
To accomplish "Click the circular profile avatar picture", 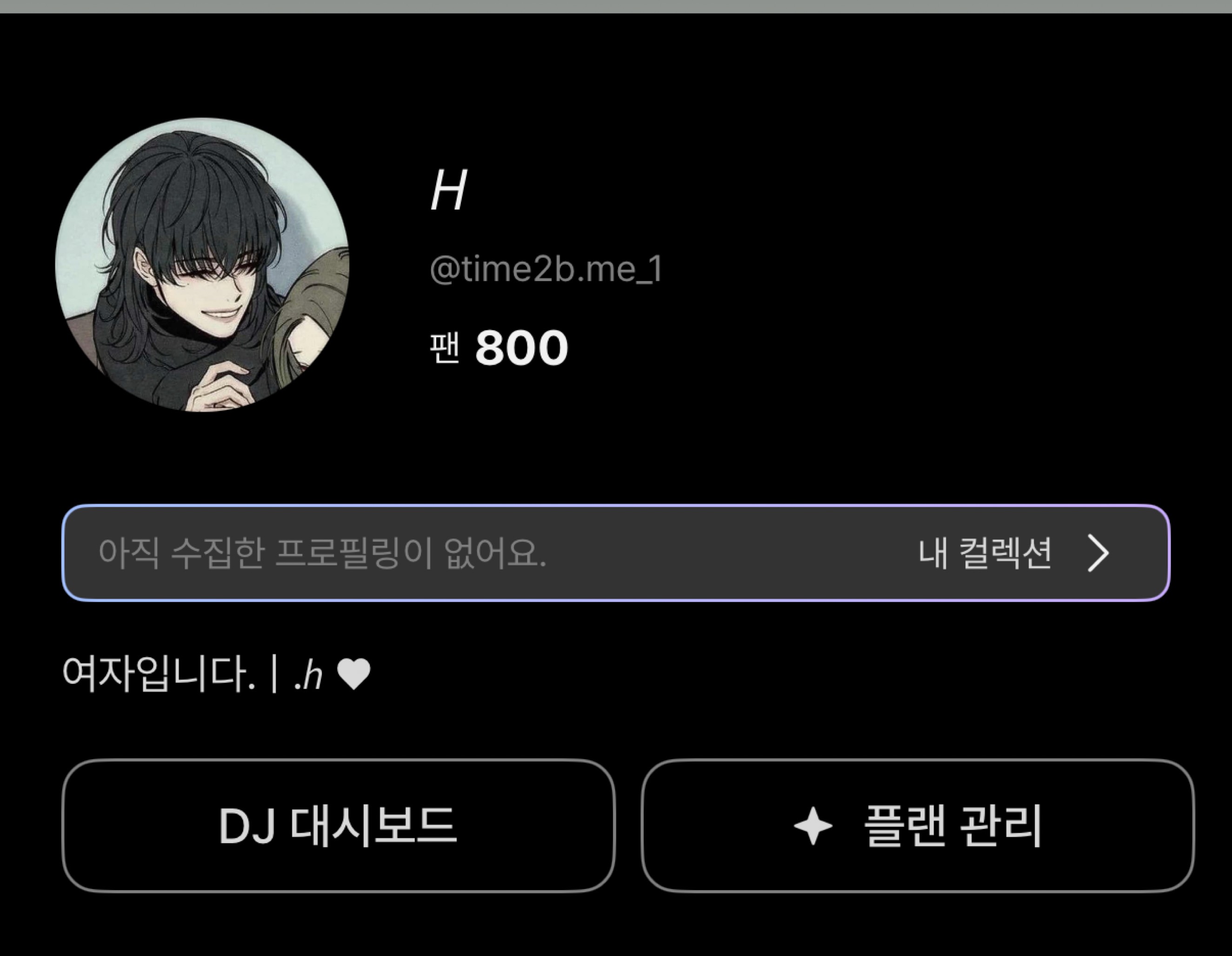I will pos(202,265).
